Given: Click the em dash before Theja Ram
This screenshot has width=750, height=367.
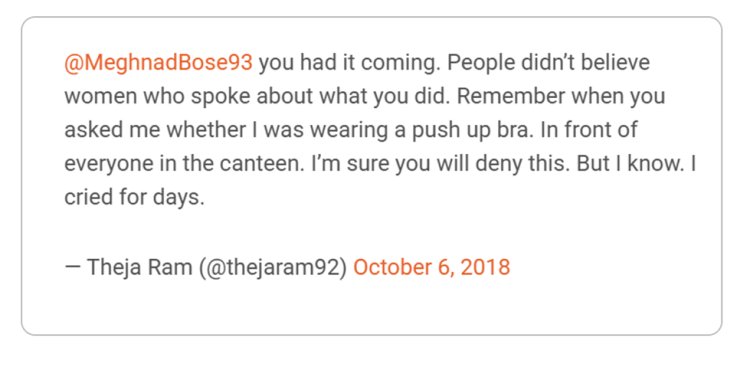Looking at the screenshot, I should (72, 267).
